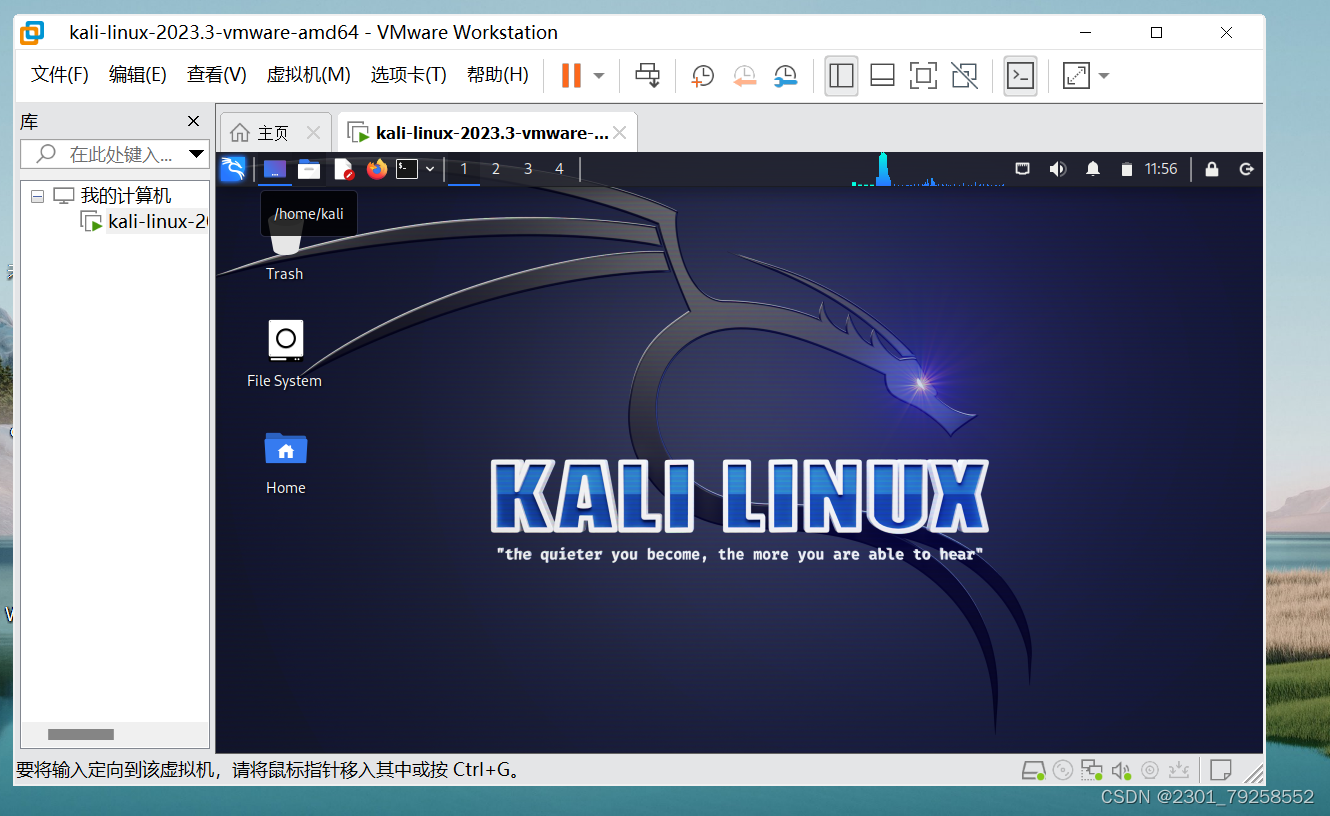This screenshot has width=1330, height=816.
Task: Close the 库 library panel
Action: coord(193,121)
